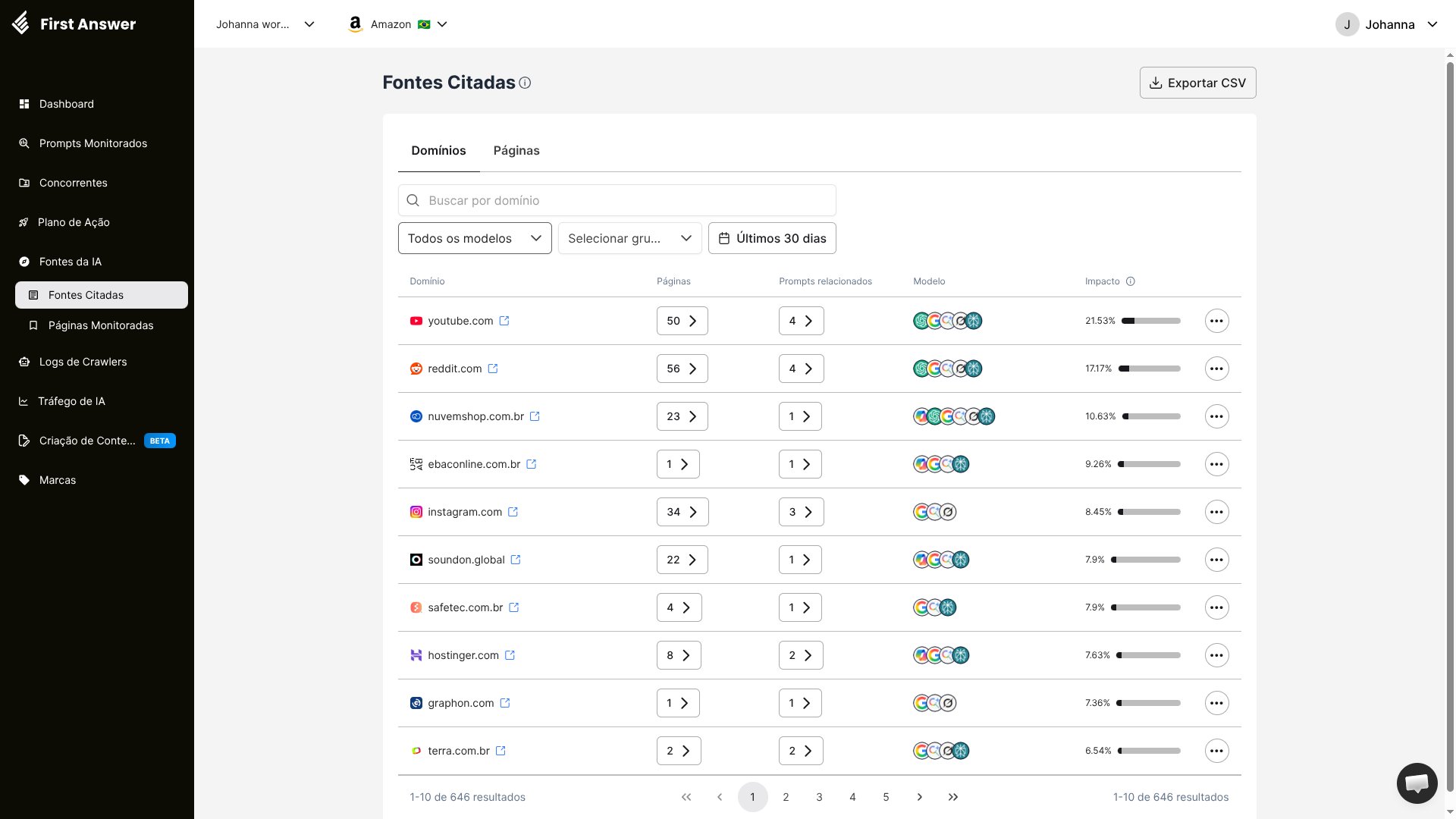
Task: Go to results page 5
Action: (x=886, y=797)
